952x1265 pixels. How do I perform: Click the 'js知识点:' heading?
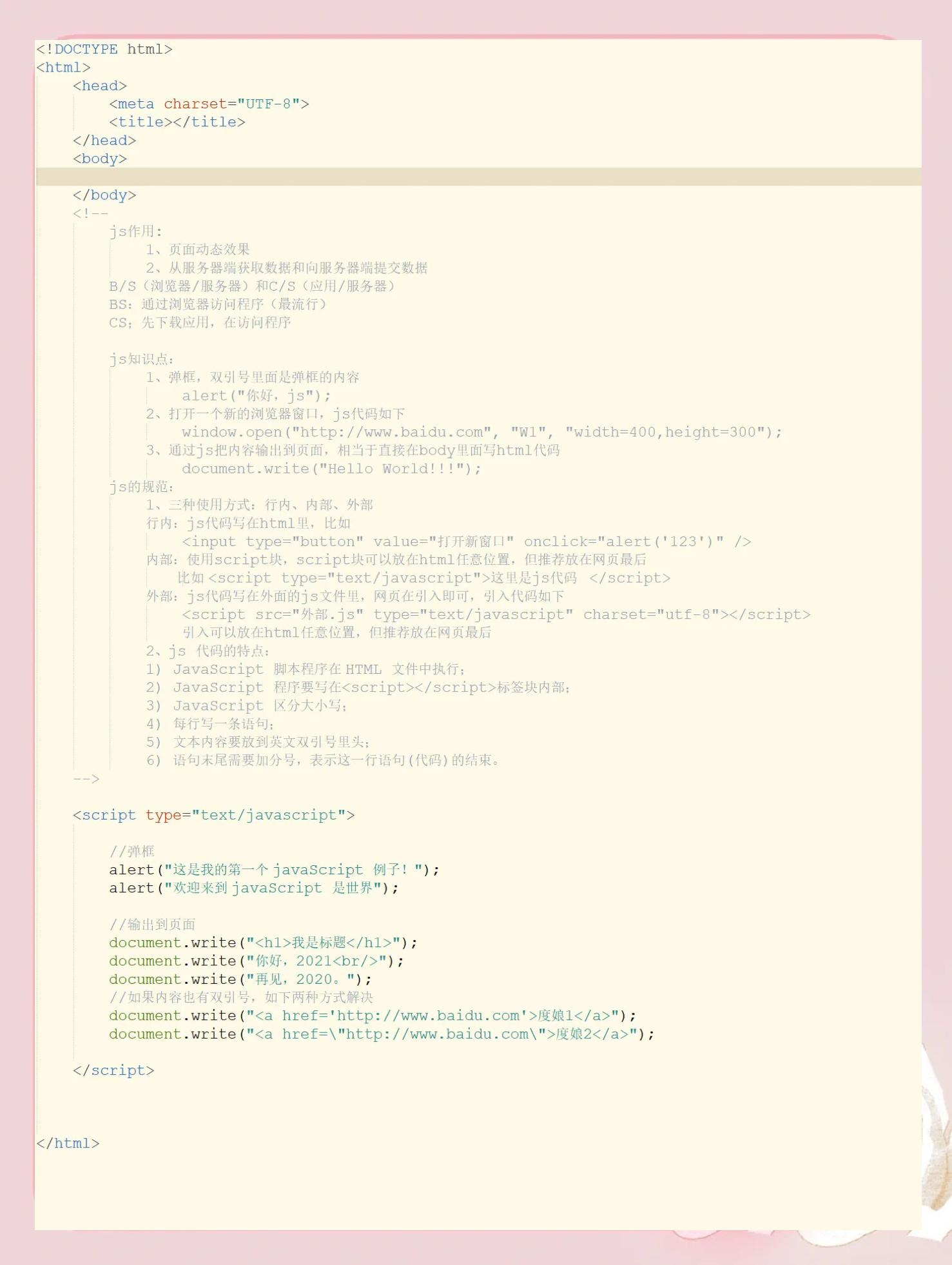pyautogui.click(x=141, y=359)
